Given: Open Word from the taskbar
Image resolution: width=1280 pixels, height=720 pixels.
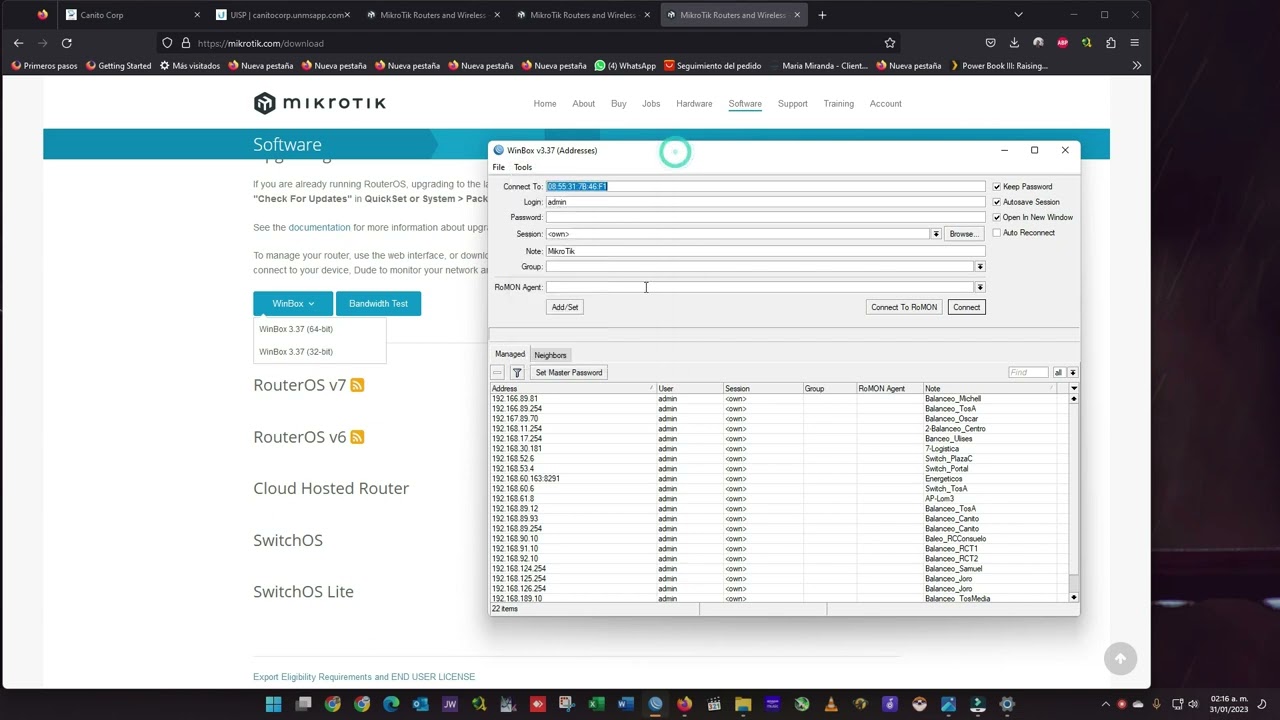Looking at the screenshot, I should point(625,704).
